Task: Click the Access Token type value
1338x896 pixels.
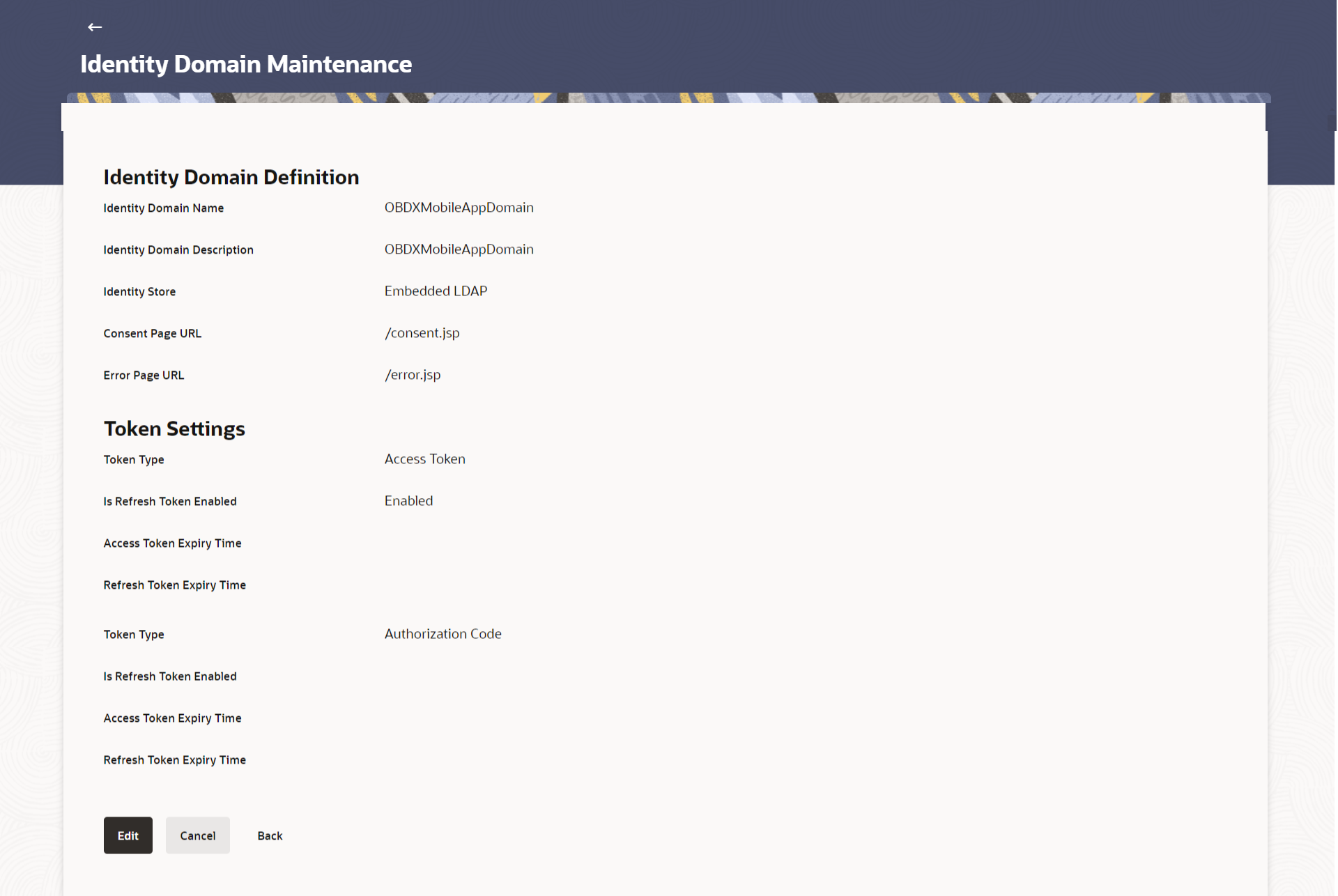Action: click(424, 459)
